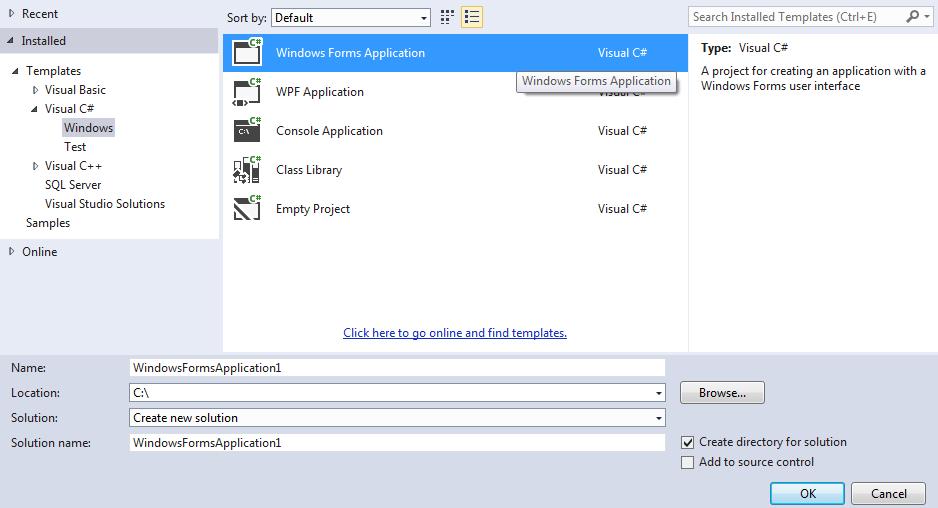The width and height of the screenshot is (938, 508).
Task: Select Visual Studio Solutions tree item
Action: point(105,204)
